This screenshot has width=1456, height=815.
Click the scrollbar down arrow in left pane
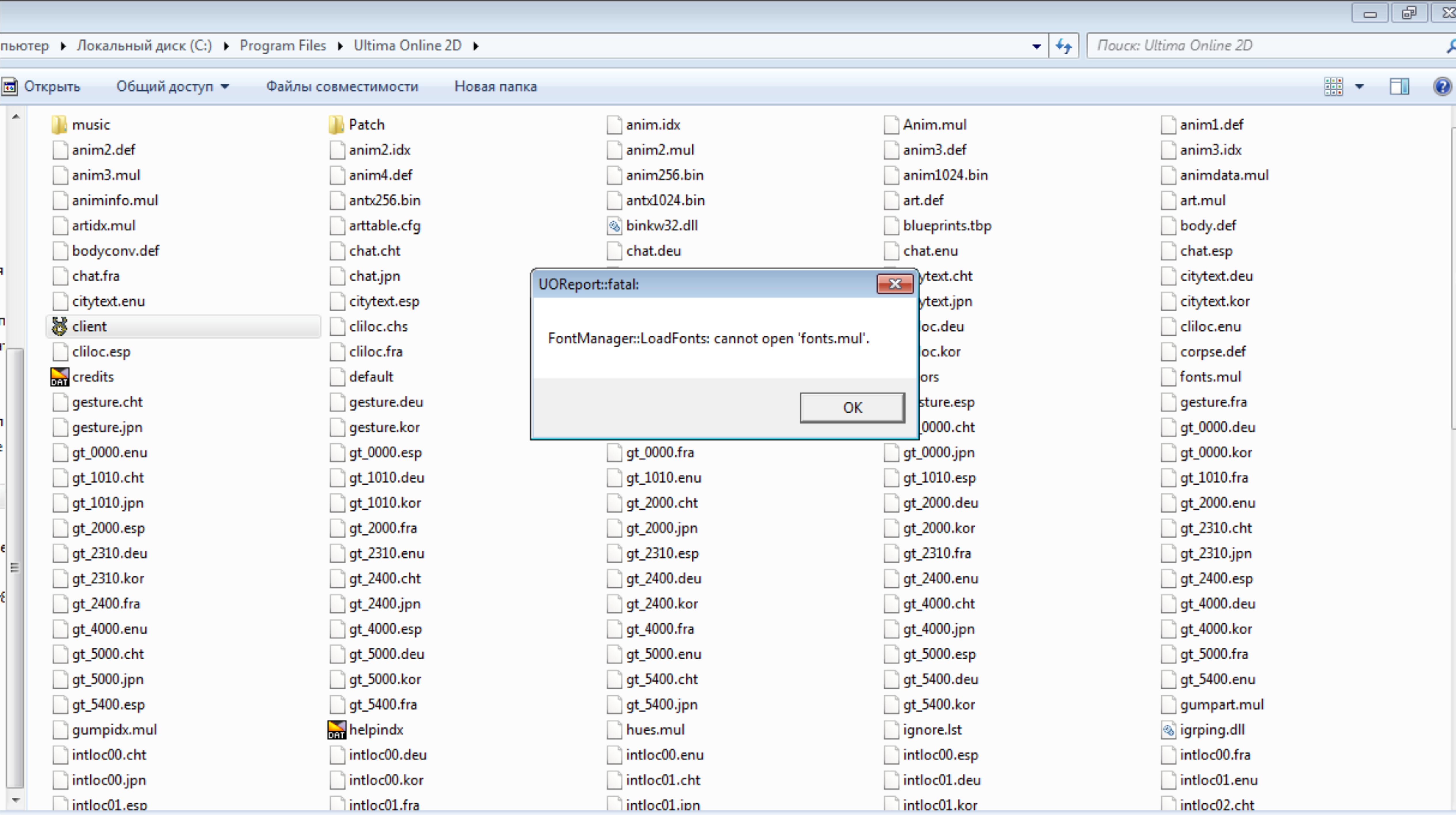[16, 800]
